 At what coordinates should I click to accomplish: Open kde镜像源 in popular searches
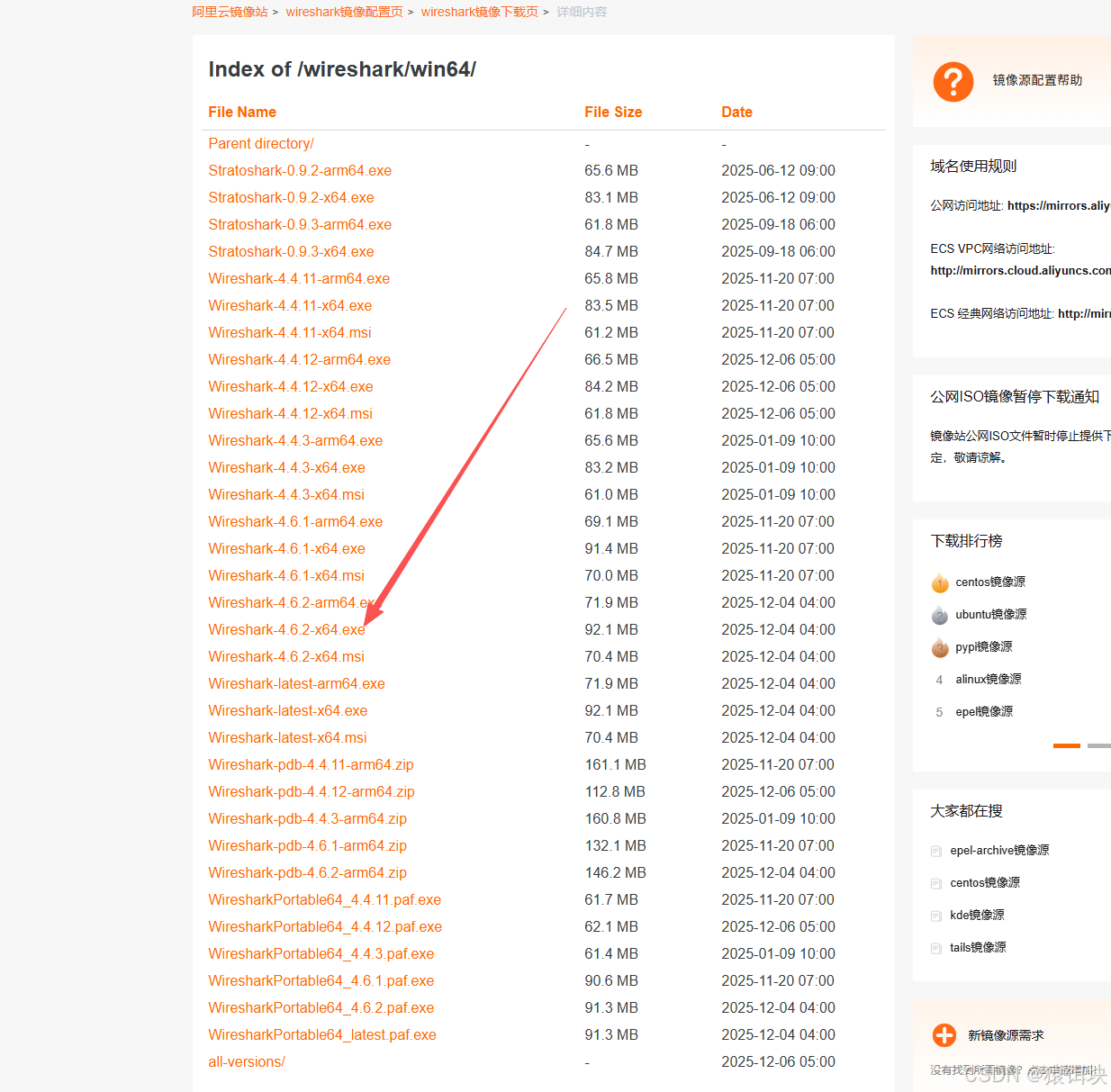tap(977, 916)
